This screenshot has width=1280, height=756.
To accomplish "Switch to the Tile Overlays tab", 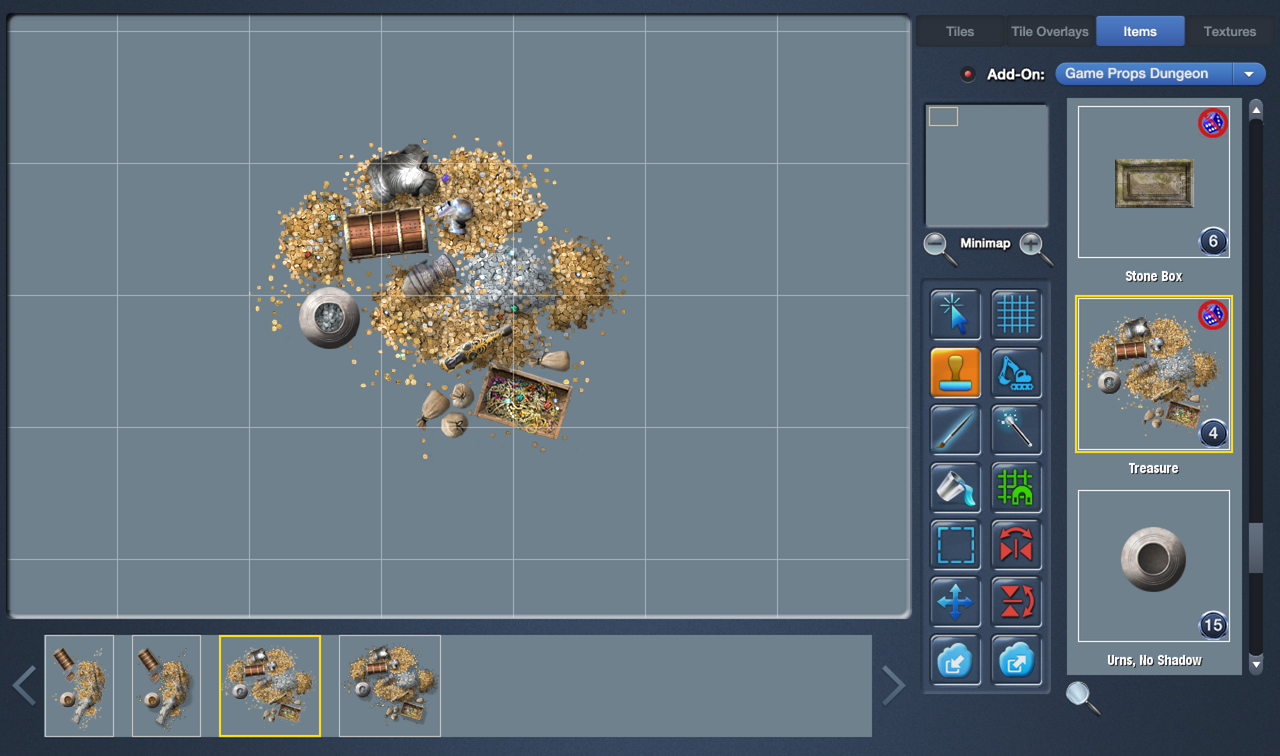I will 1050,31.
